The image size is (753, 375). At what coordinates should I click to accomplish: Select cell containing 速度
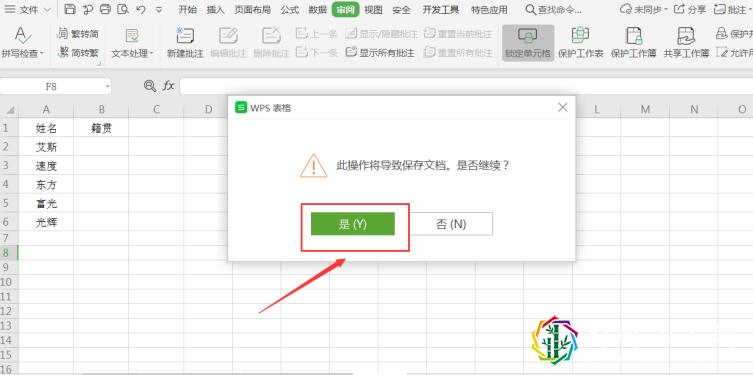pos(46,166)
